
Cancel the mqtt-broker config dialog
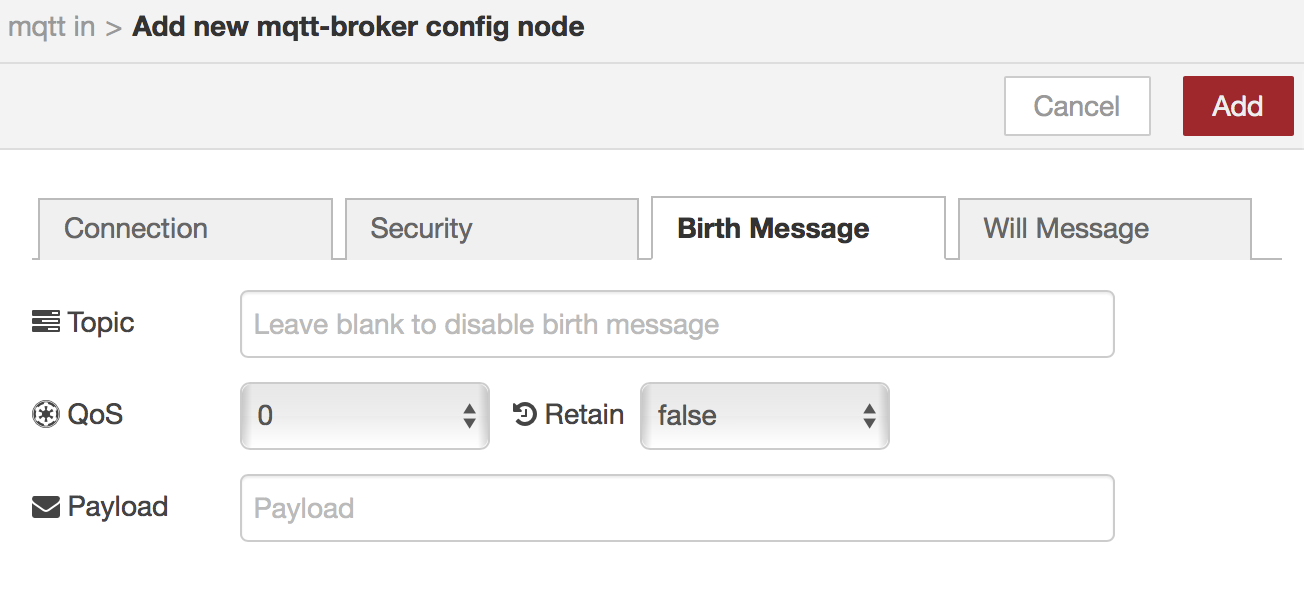[1076, 106]
